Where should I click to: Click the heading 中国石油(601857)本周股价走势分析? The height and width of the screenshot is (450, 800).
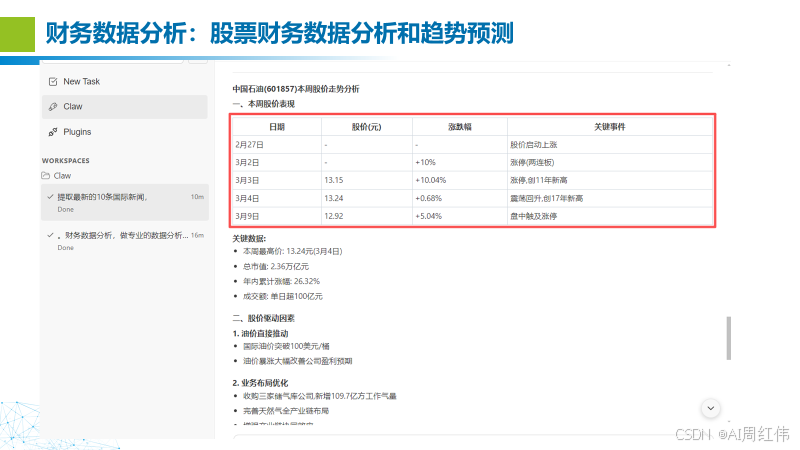click(296, 89)
